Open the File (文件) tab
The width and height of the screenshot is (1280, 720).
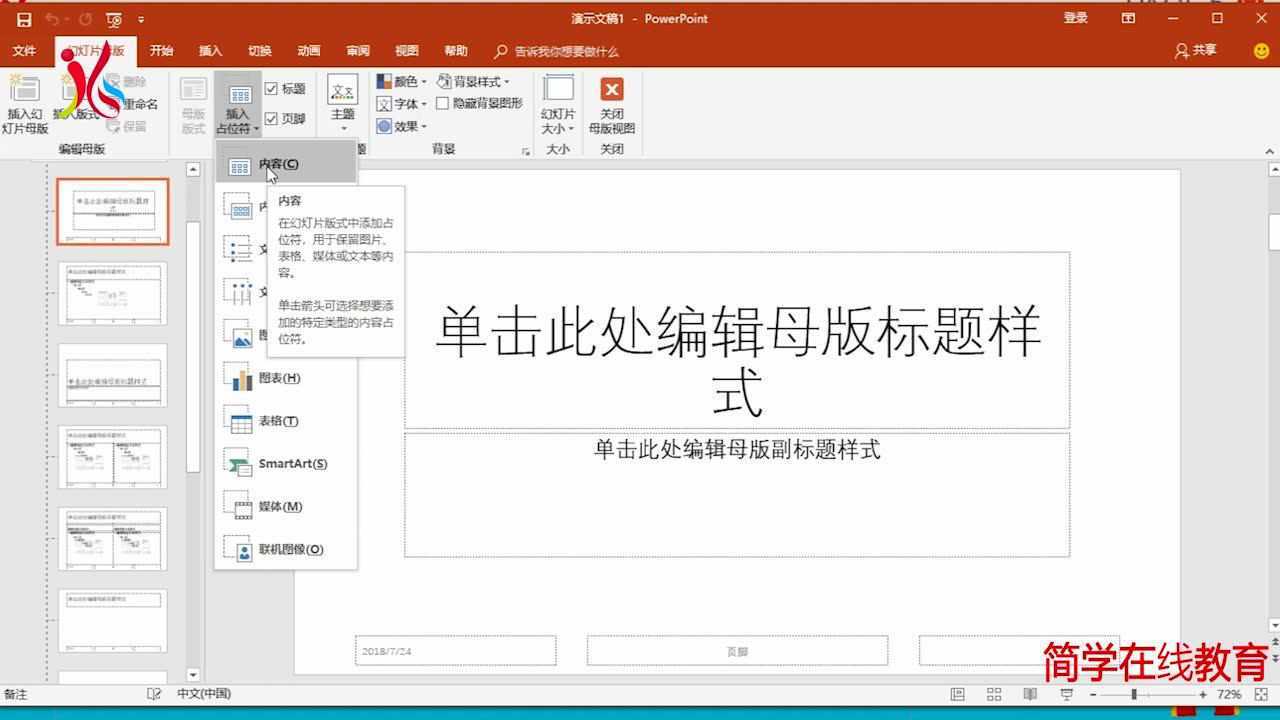click(24, 51)
